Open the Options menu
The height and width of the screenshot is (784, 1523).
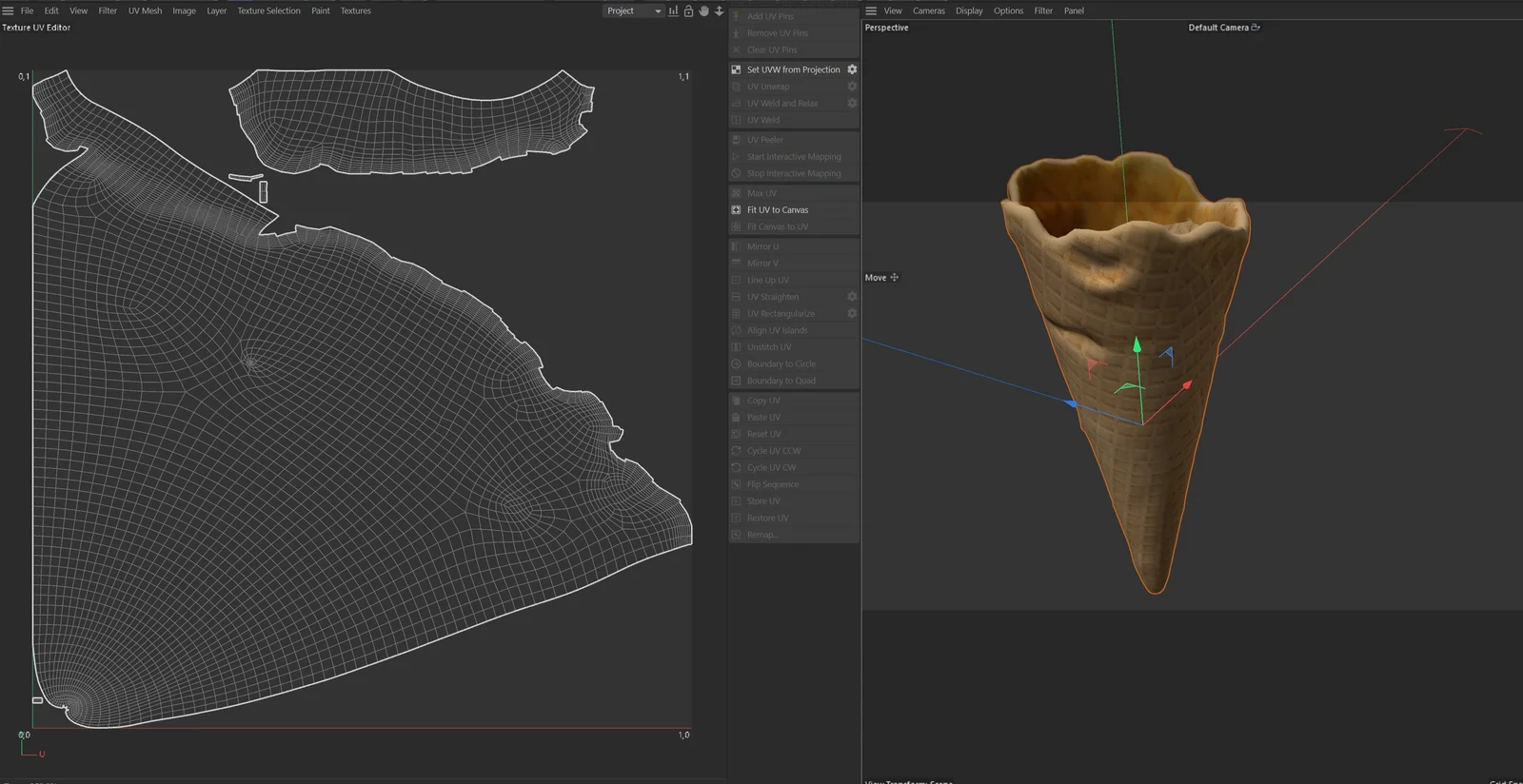(1008, 10)
